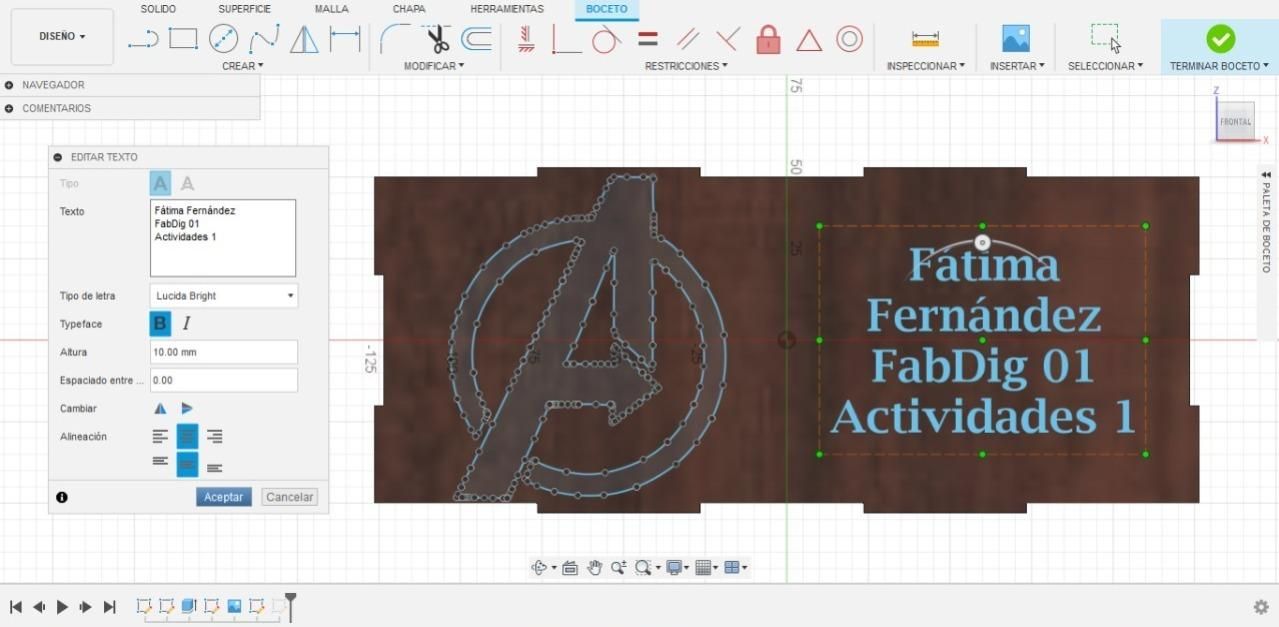The width and height of the screenshot is (1279, 627).
Task: Open the Modificar dropdown menu
Action: pyautogui.click(x=434, y=66)
